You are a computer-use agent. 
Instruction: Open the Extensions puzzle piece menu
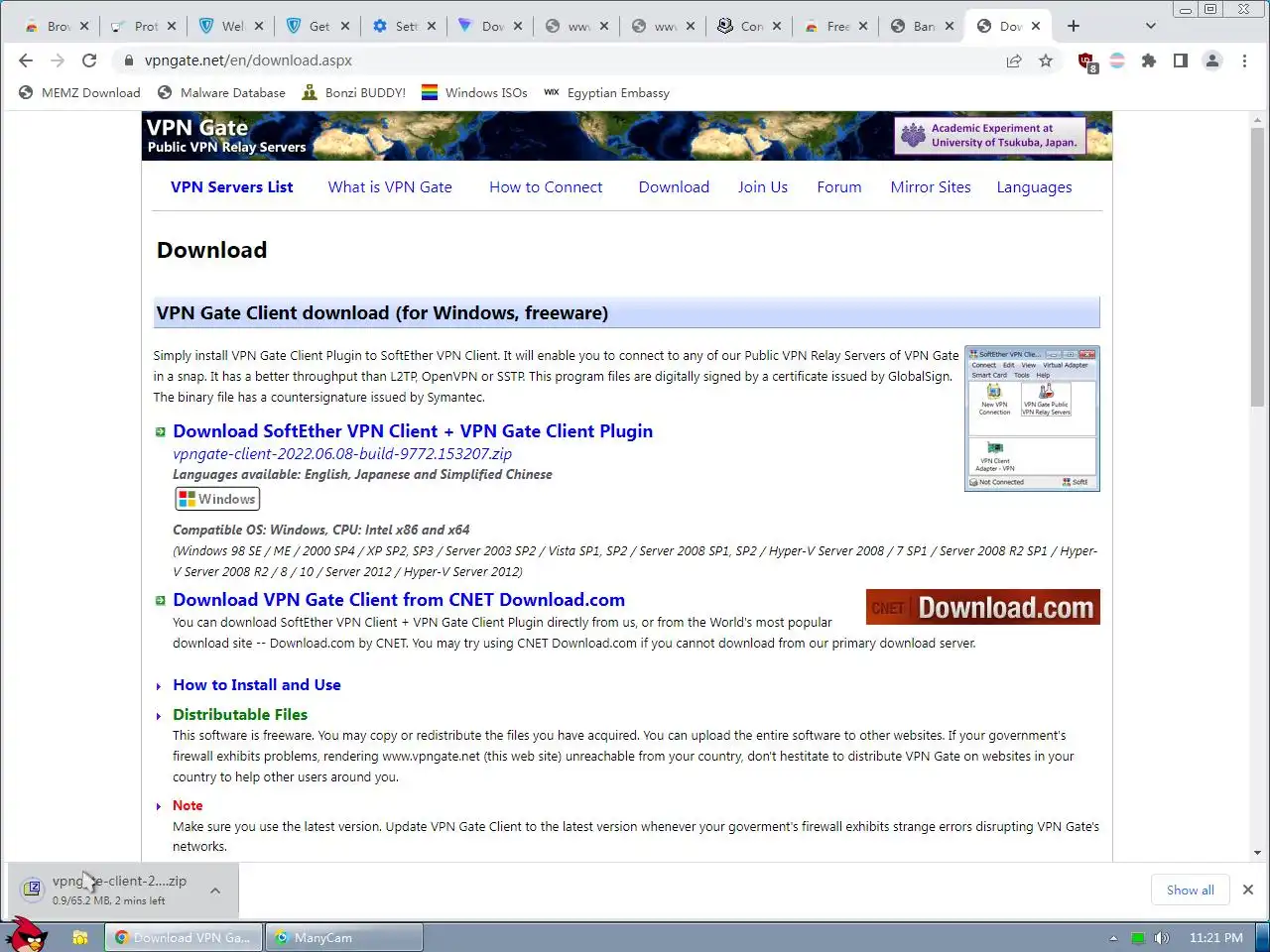[x=1149, y=60]
